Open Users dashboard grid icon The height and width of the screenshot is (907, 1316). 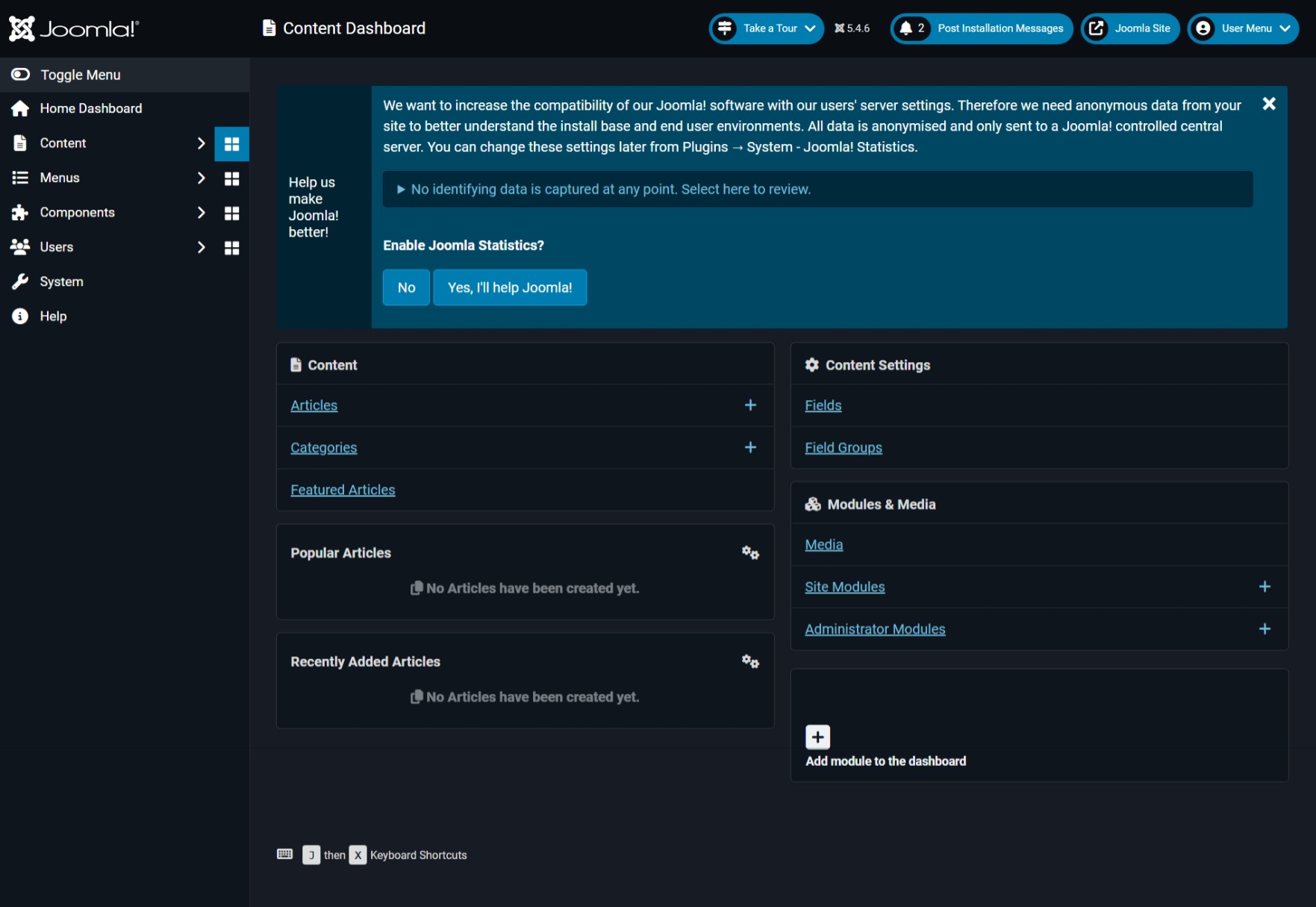point(232,248)
